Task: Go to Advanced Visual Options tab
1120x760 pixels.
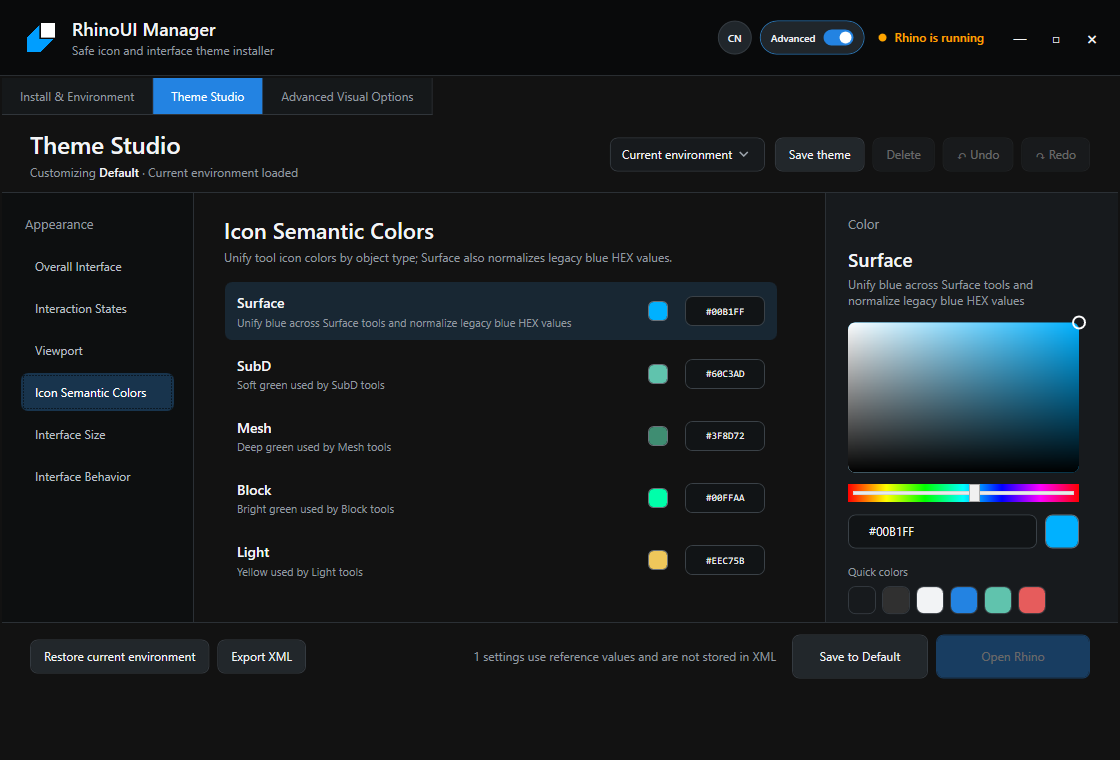Action: coord(347,96)
